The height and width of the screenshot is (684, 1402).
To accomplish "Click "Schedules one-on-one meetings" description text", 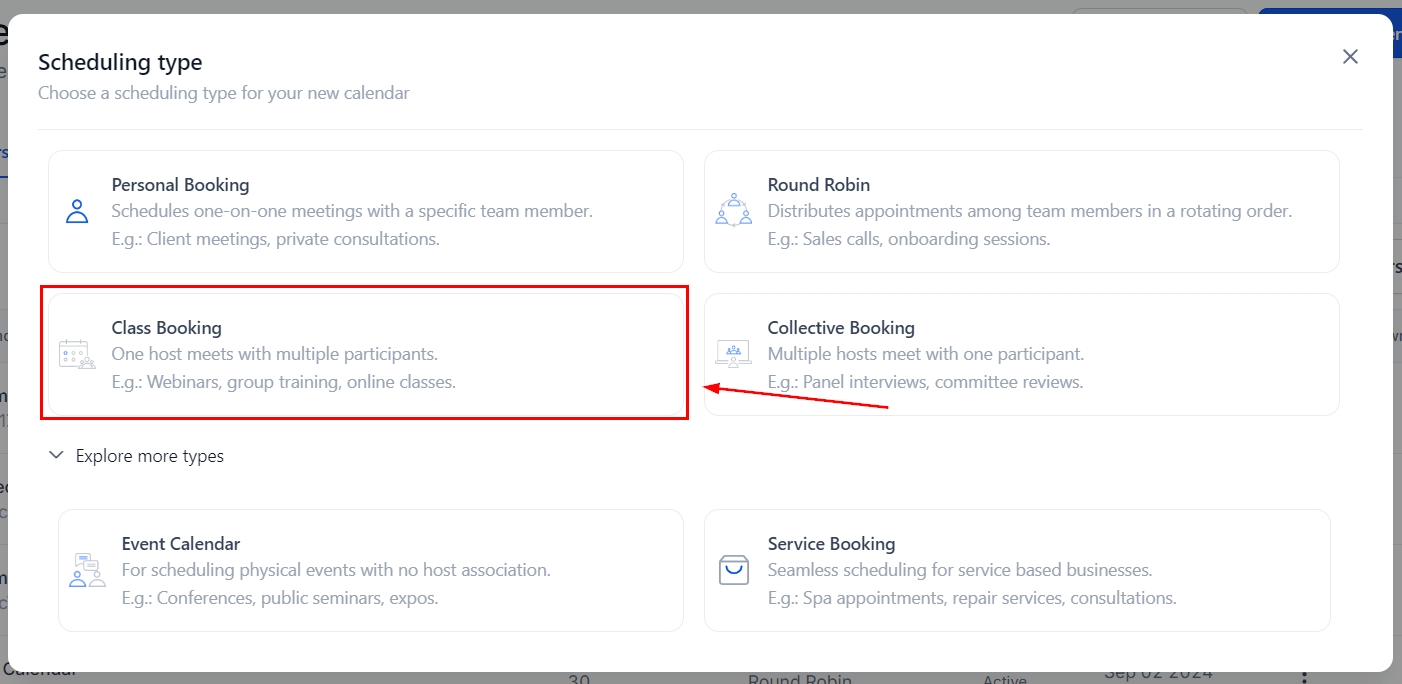I will click(x=352, y=211).
